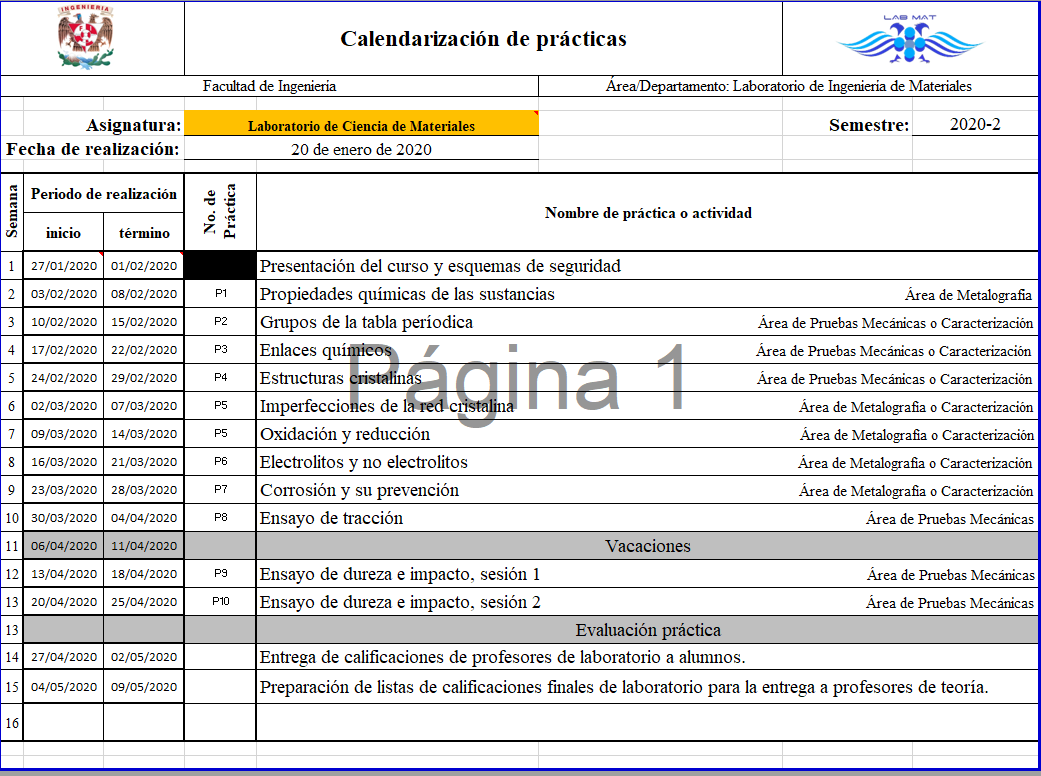Image resolution: width=1041 pixels, height=776 pixels.
Task: Select start date '27/04/2020'
Action: tap(64, 657)
